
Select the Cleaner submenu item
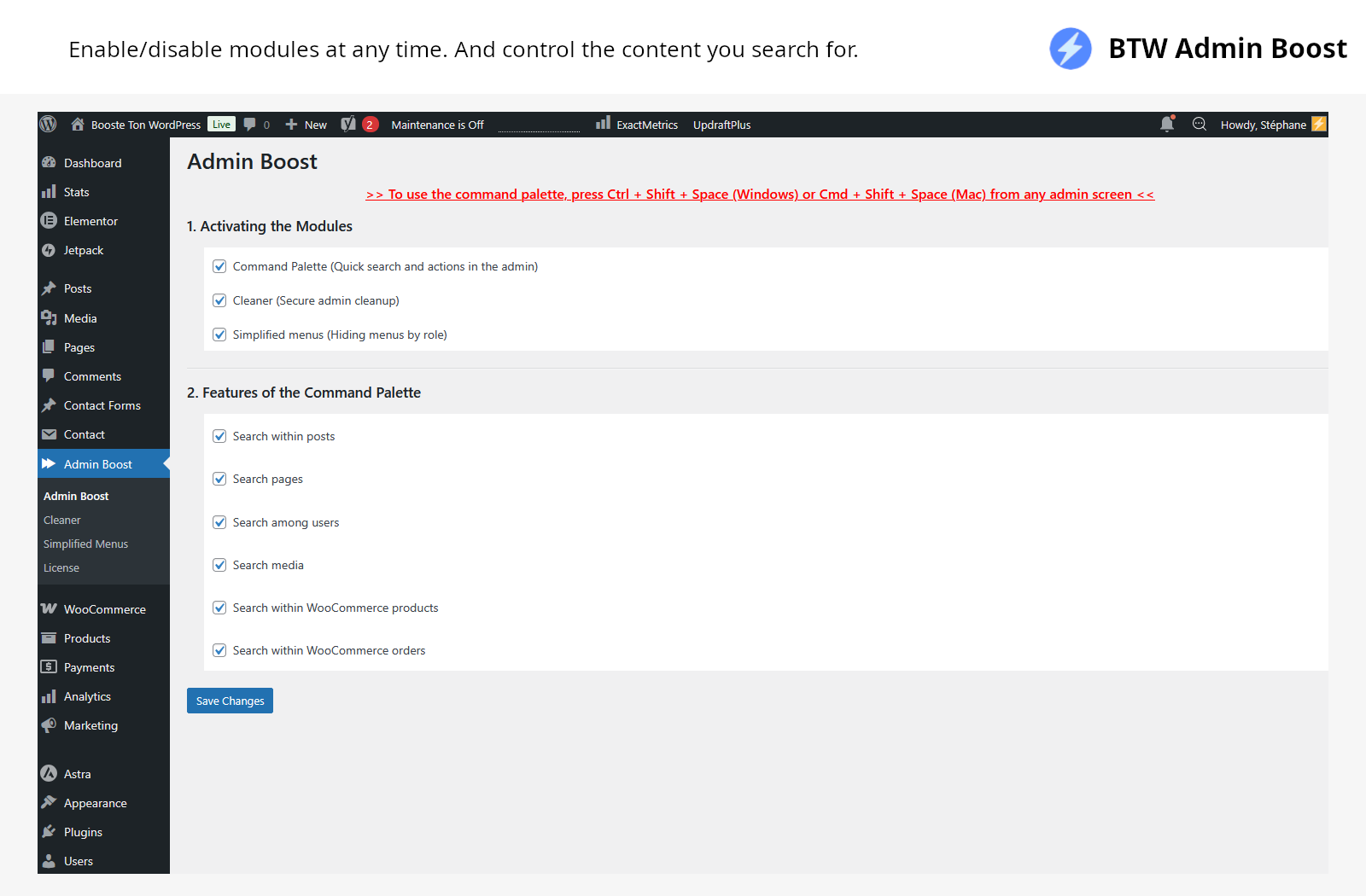[62, 520]
